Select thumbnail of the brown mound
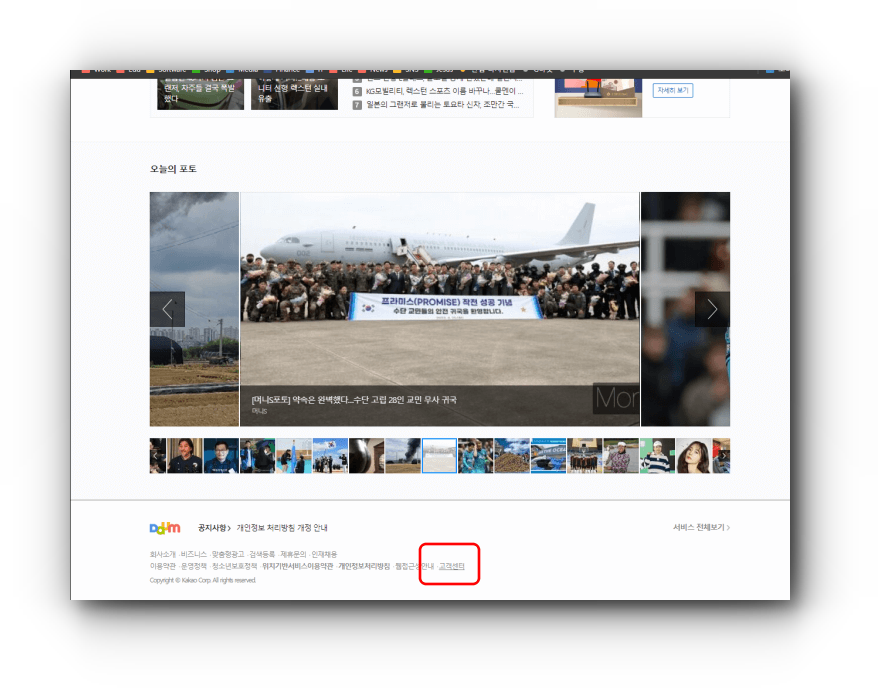 [512, 456]
